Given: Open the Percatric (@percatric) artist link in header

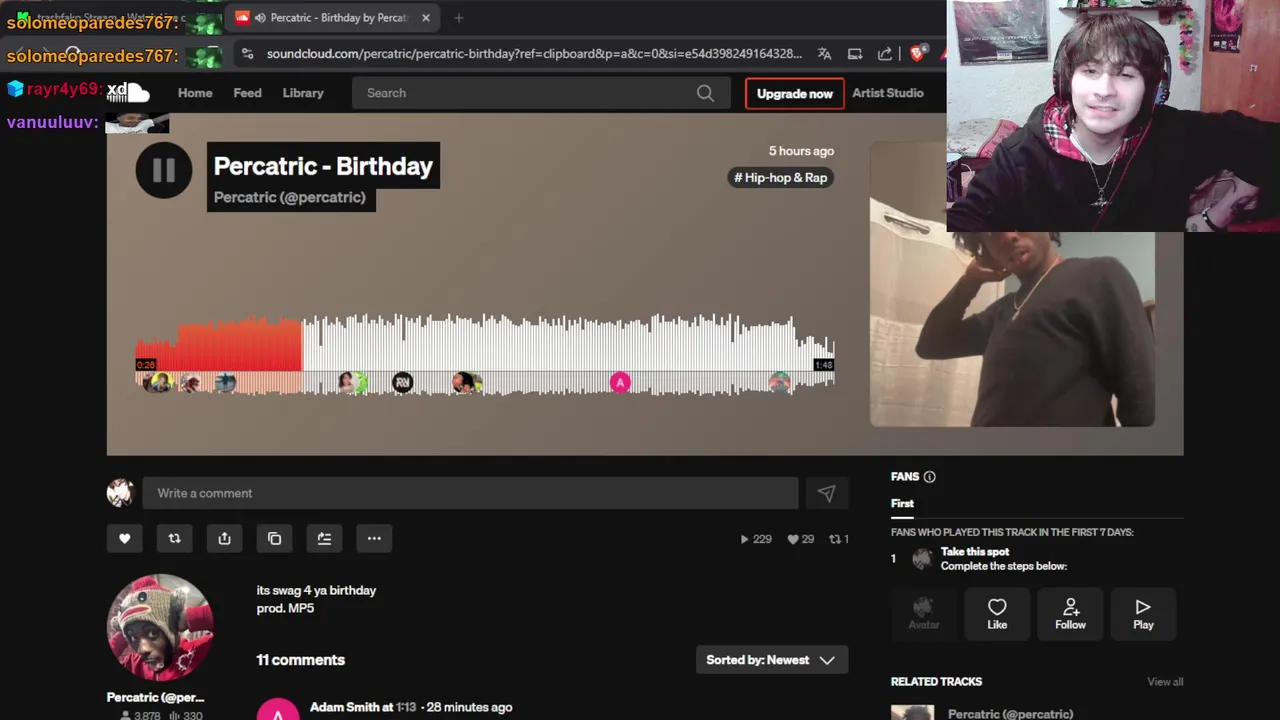Looking at the screenshot, I should 290,197.
